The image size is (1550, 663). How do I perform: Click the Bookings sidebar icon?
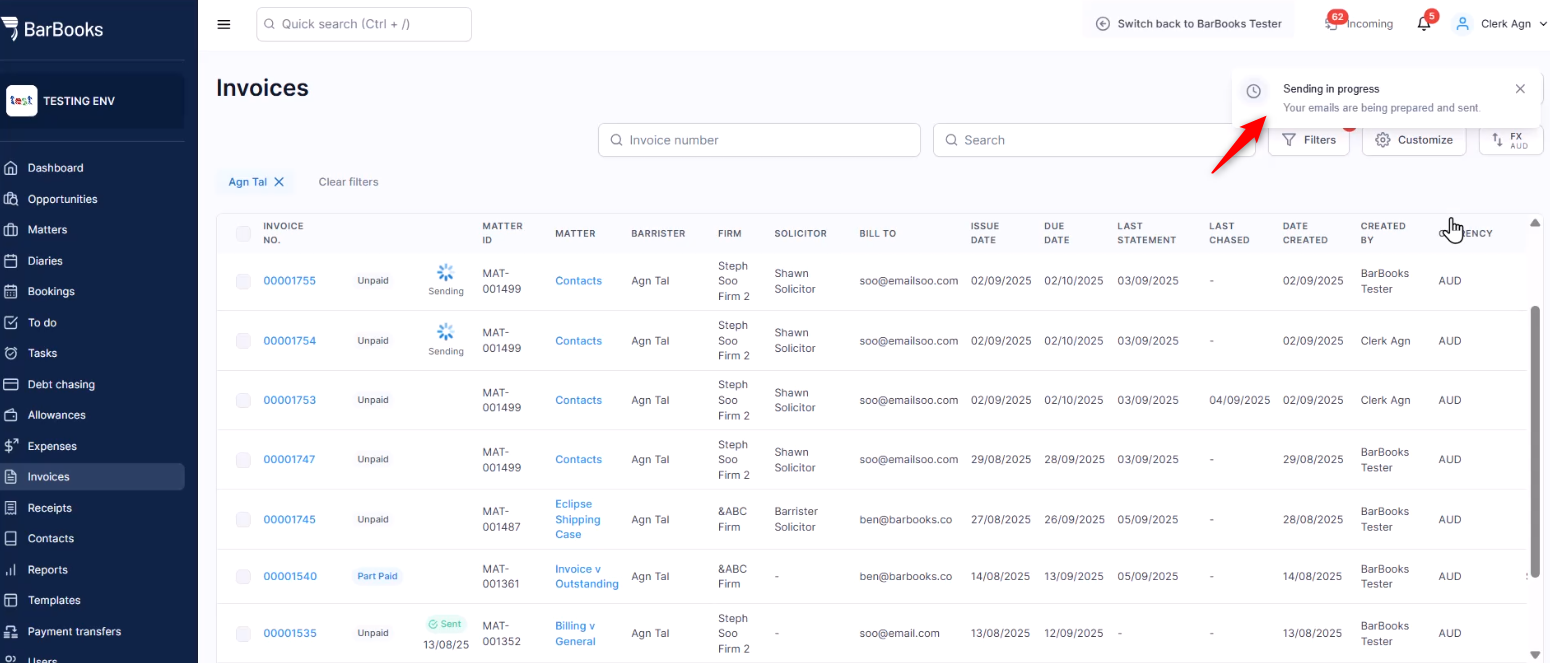(11, 292)
